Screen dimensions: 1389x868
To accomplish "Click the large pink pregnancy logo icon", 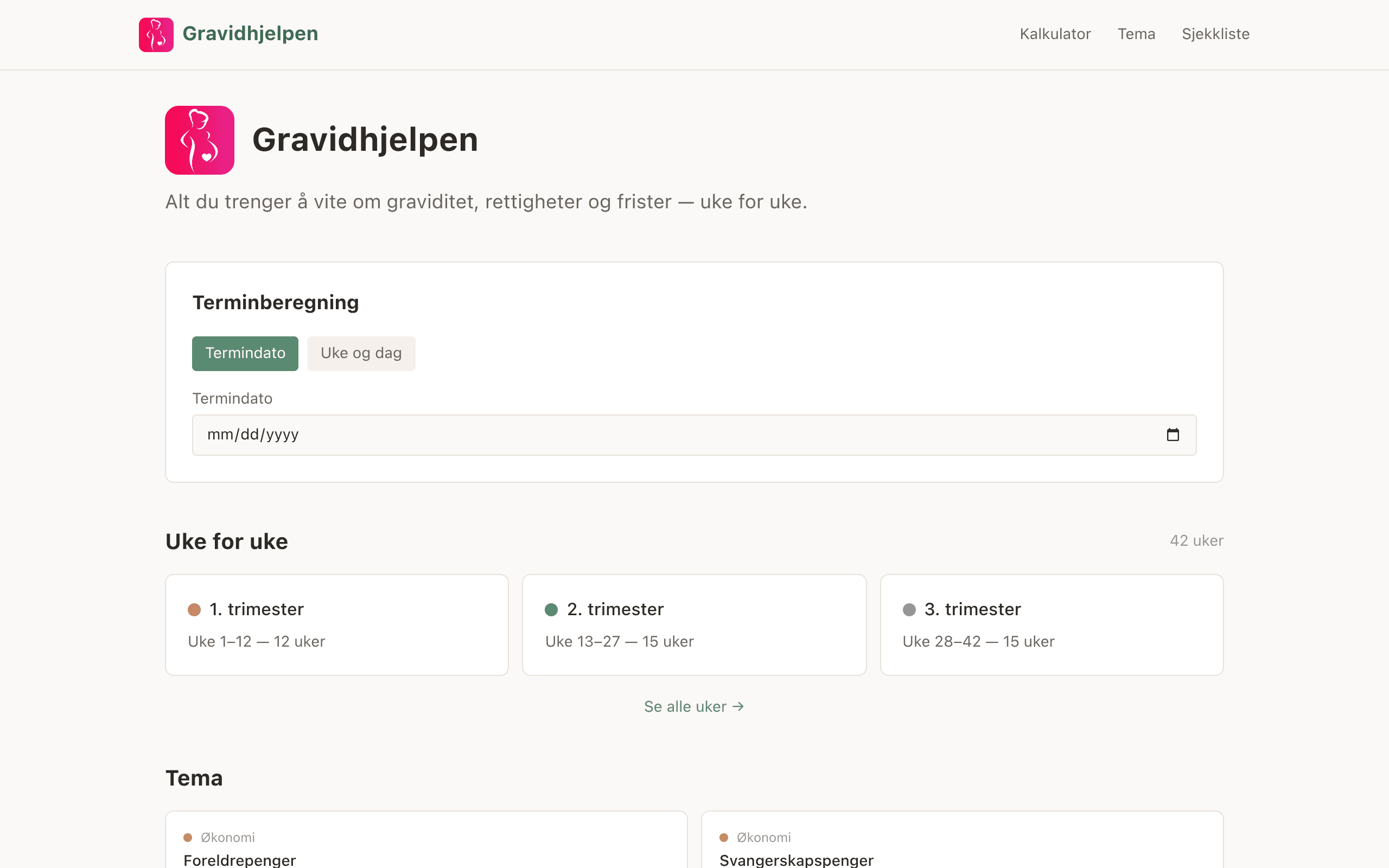I will (x=199, y=140).
